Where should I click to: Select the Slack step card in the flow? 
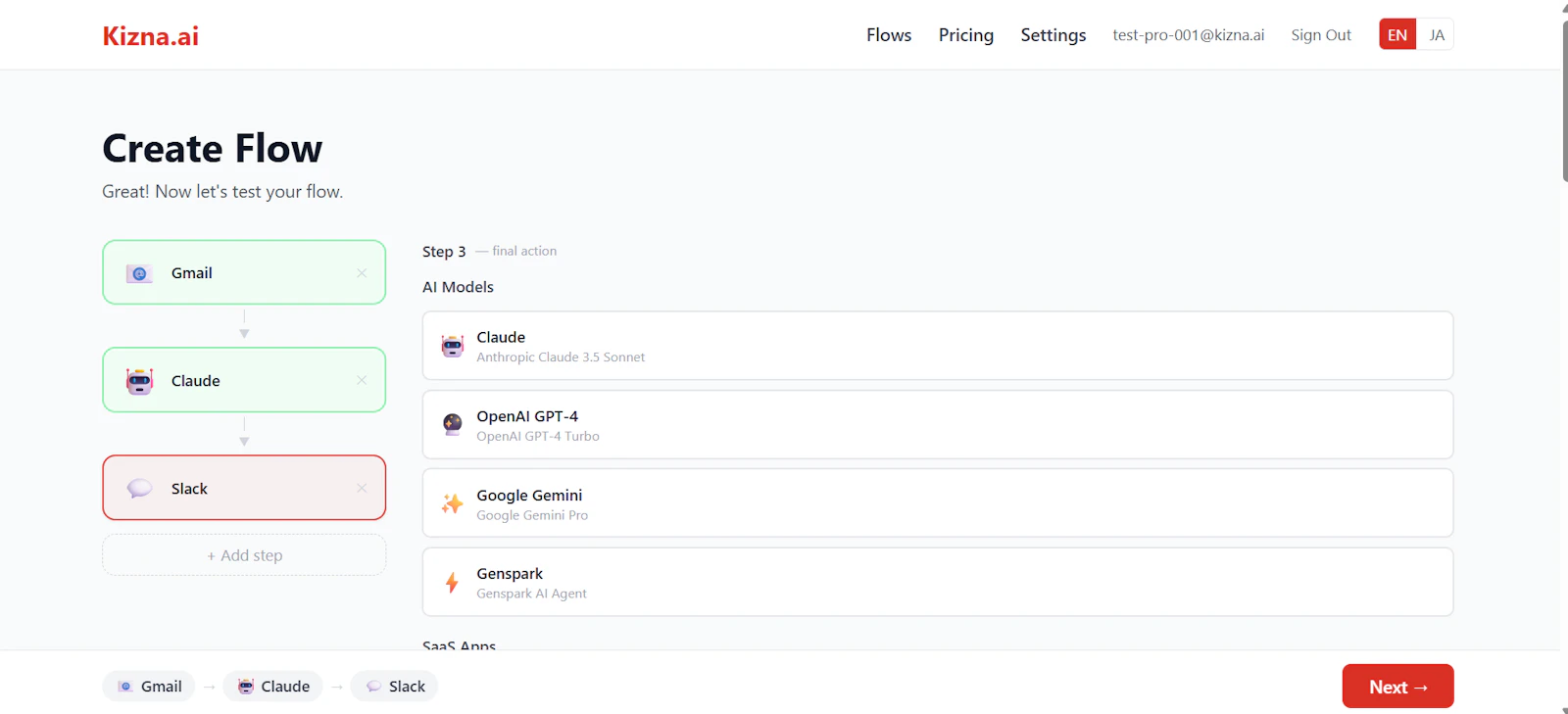point(244,488)
